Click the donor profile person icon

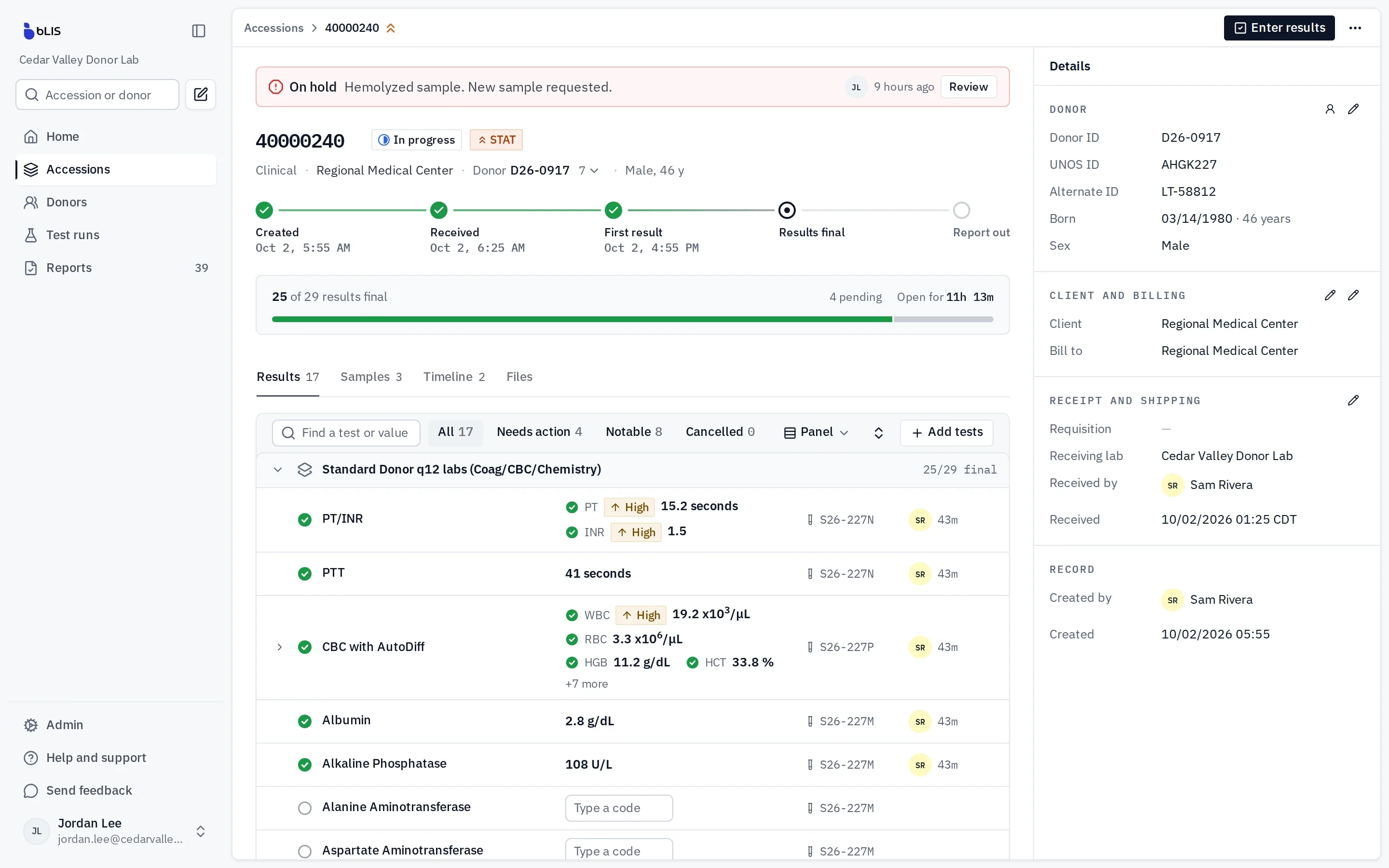(x=1329, y=109)
